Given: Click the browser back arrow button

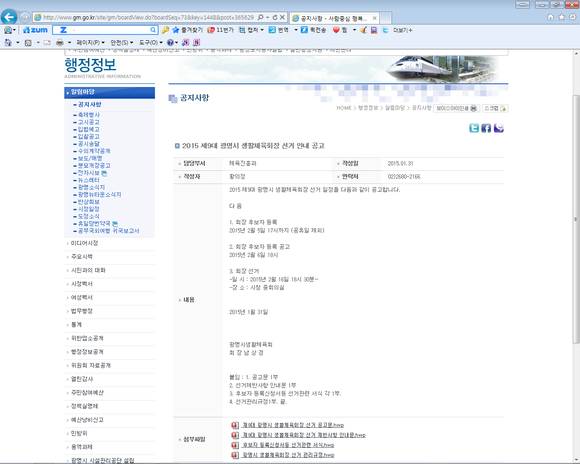Looking at the screenshot, I should pyautogui.click(x=9, y=17).
